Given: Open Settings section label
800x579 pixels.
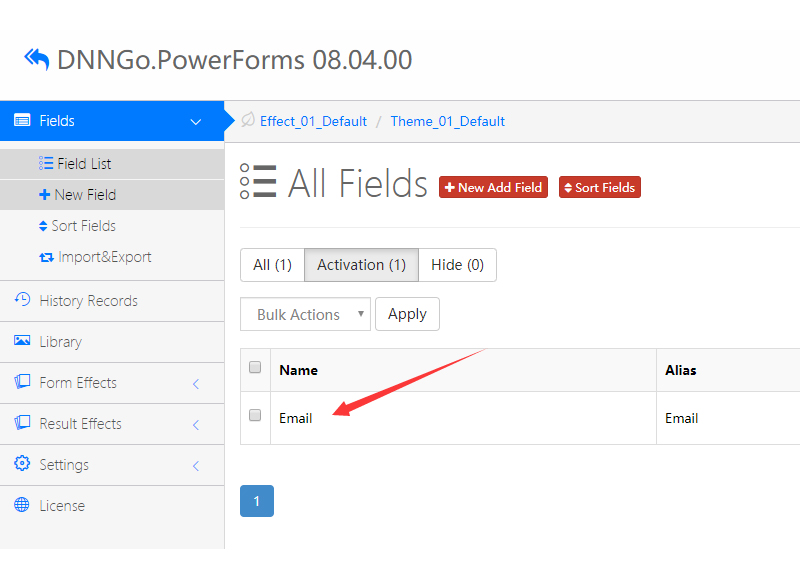Looking at the screenshot, I should pos(64,465).
